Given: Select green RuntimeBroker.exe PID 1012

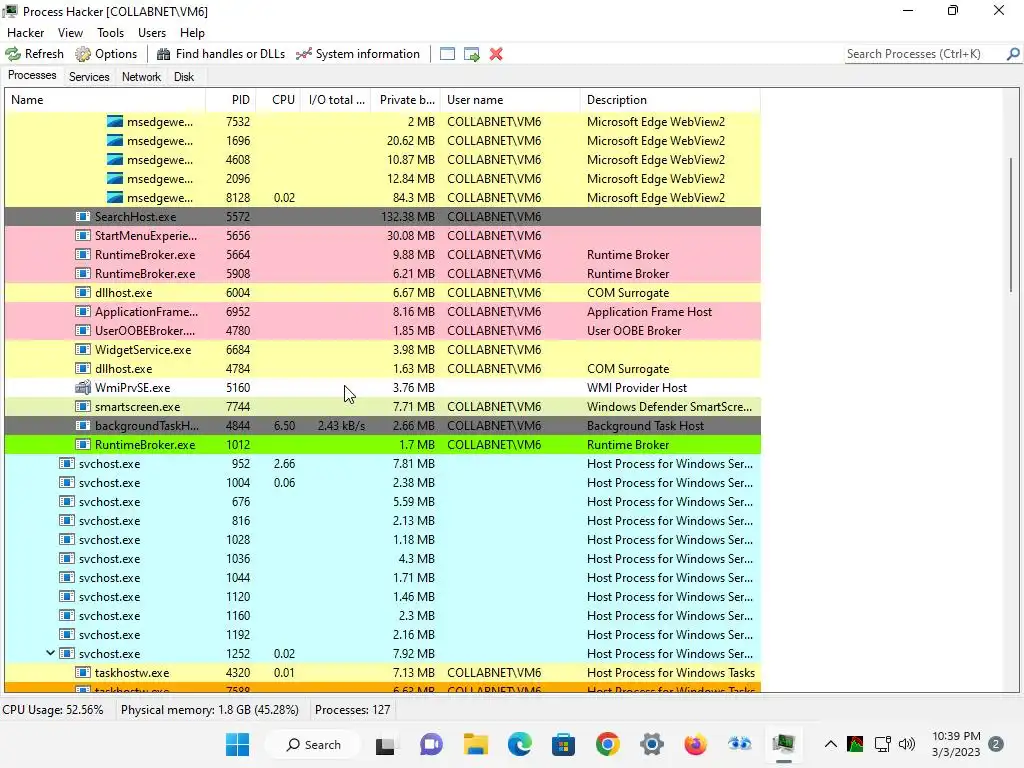Looking at the screenshot, I should point(383,445).
